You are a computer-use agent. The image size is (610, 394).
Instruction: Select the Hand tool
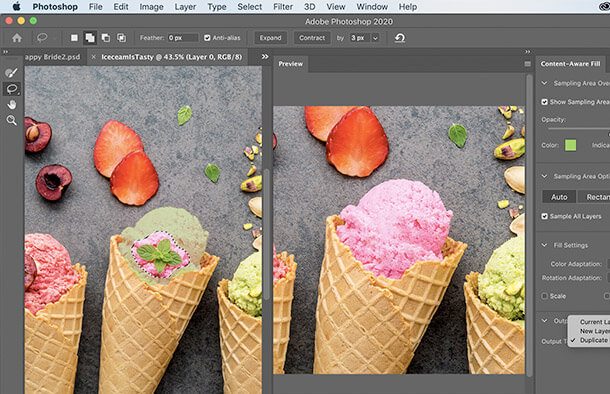12,105
